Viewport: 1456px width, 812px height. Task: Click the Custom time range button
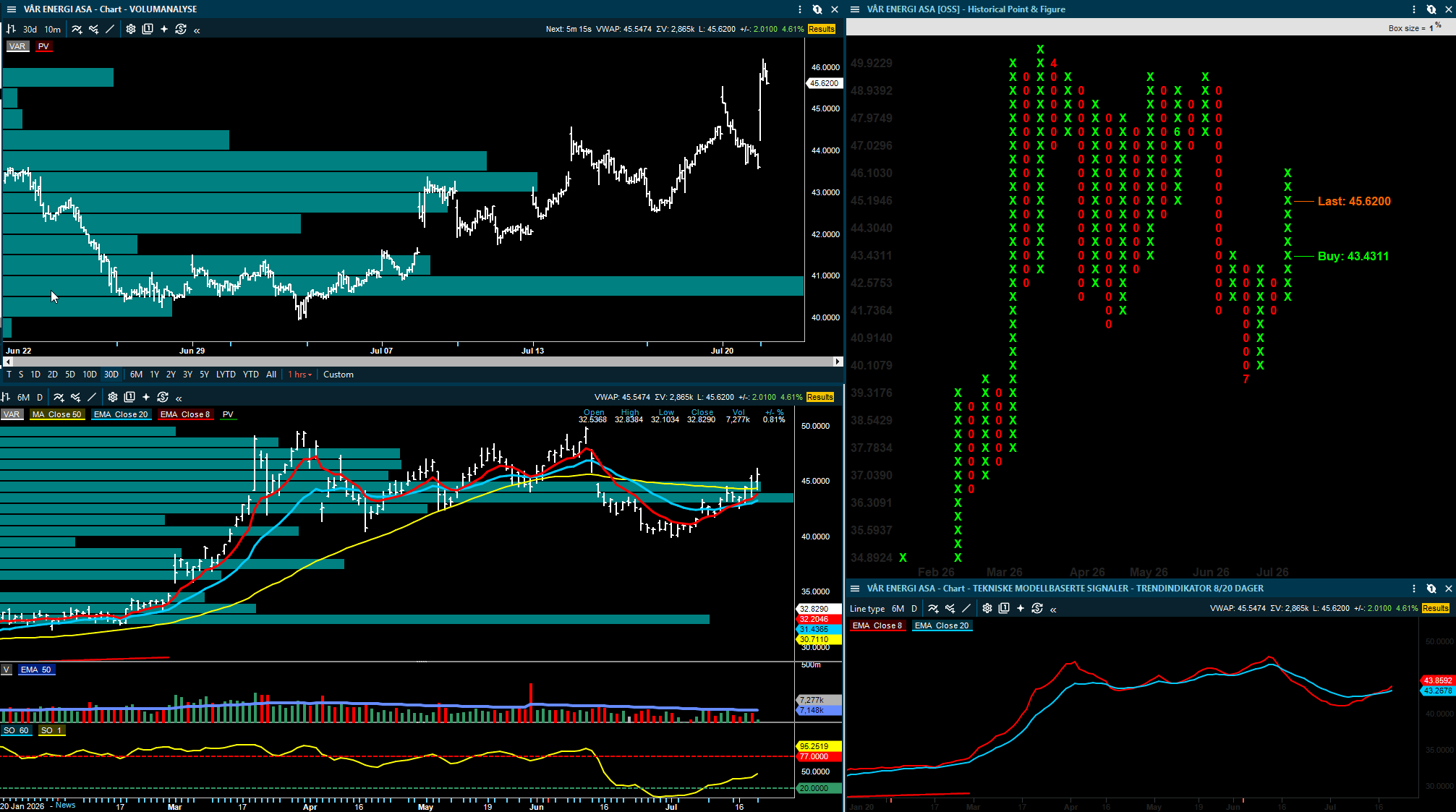click(339, 375)
